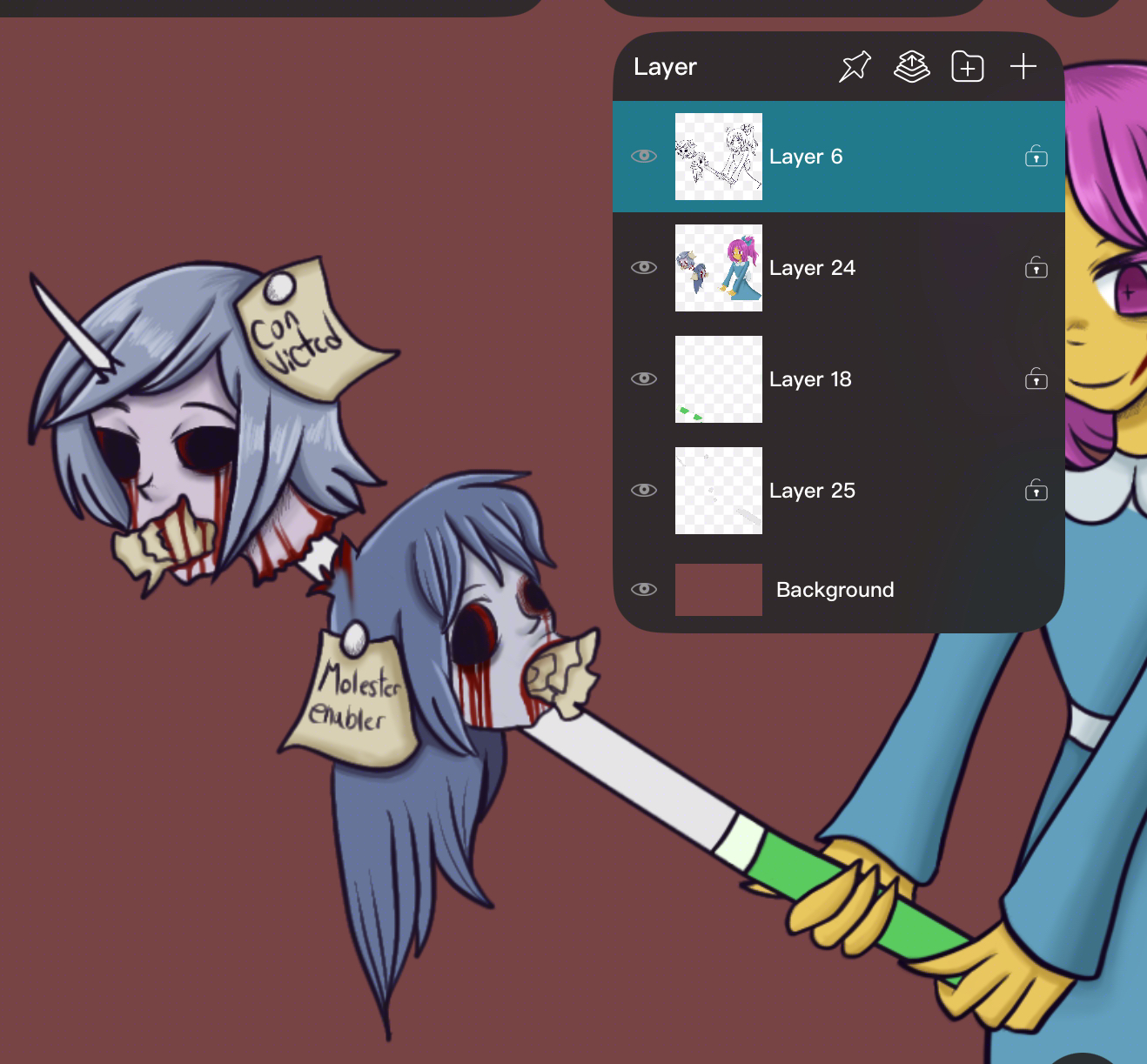Toggle lock on Layer 25
Viewport: 1147px width, 1064px height.
pos(1036,491)
